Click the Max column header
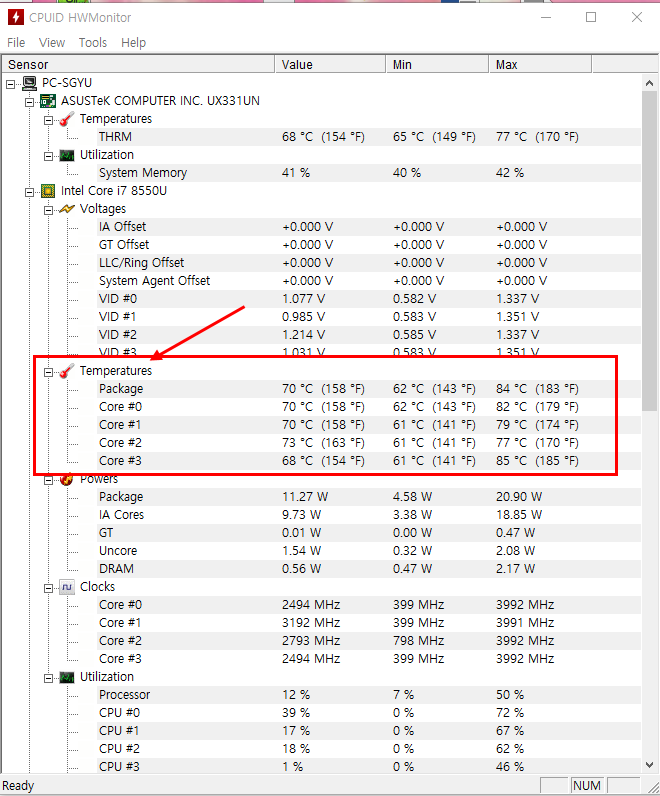Screen dimensions: 660x796 click(x=540, y=64)
